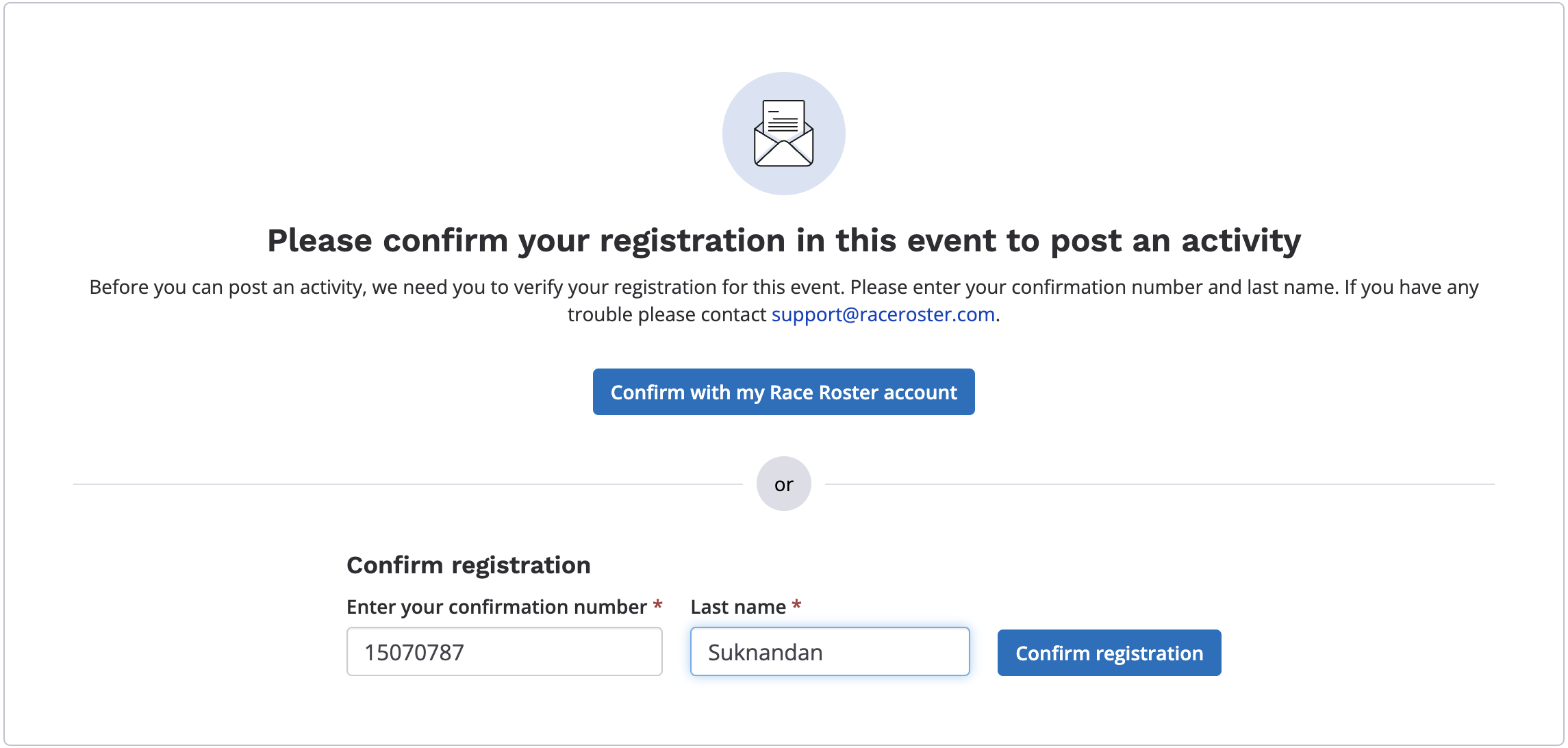Click the "Confirm registration" section heading
Screen dimensions: 1568x748
pyautogui.click(x=468, y=565)
